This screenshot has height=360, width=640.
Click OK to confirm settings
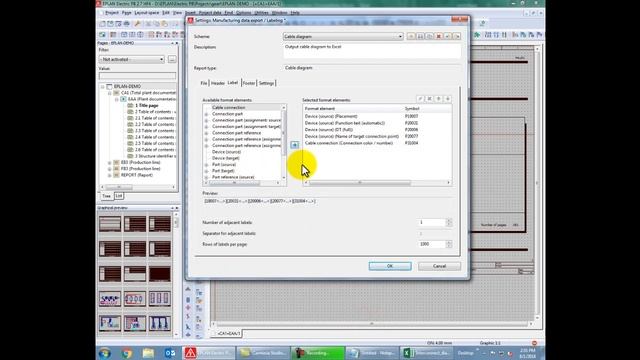[390, 266]
